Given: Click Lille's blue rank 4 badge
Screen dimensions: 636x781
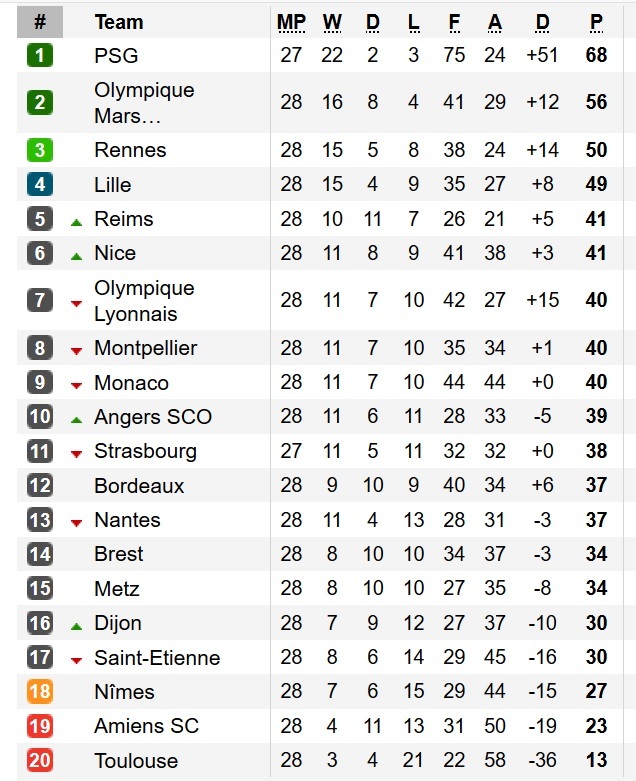Looking at the screenshot, I should coord(40,185).
